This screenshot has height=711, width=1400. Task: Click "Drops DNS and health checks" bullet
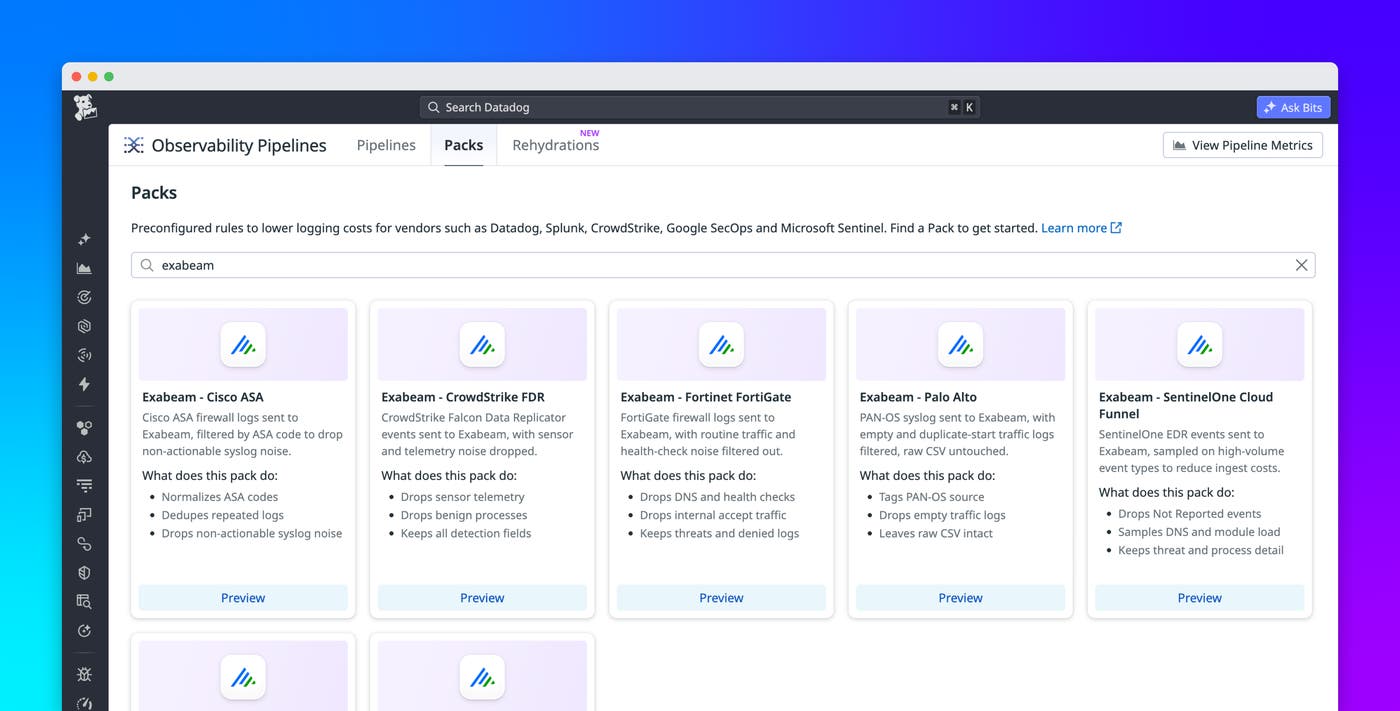tap(718, 497)
